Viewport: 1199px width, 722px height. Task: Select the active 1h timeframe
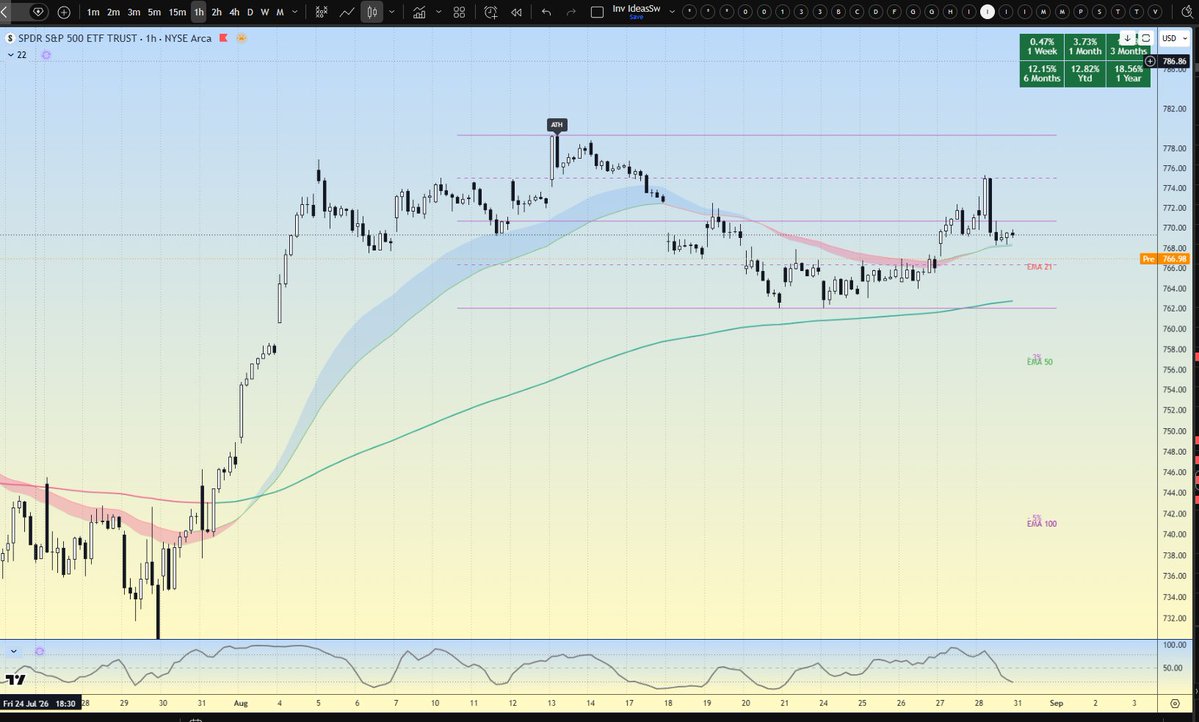click(x=199, y=11)
